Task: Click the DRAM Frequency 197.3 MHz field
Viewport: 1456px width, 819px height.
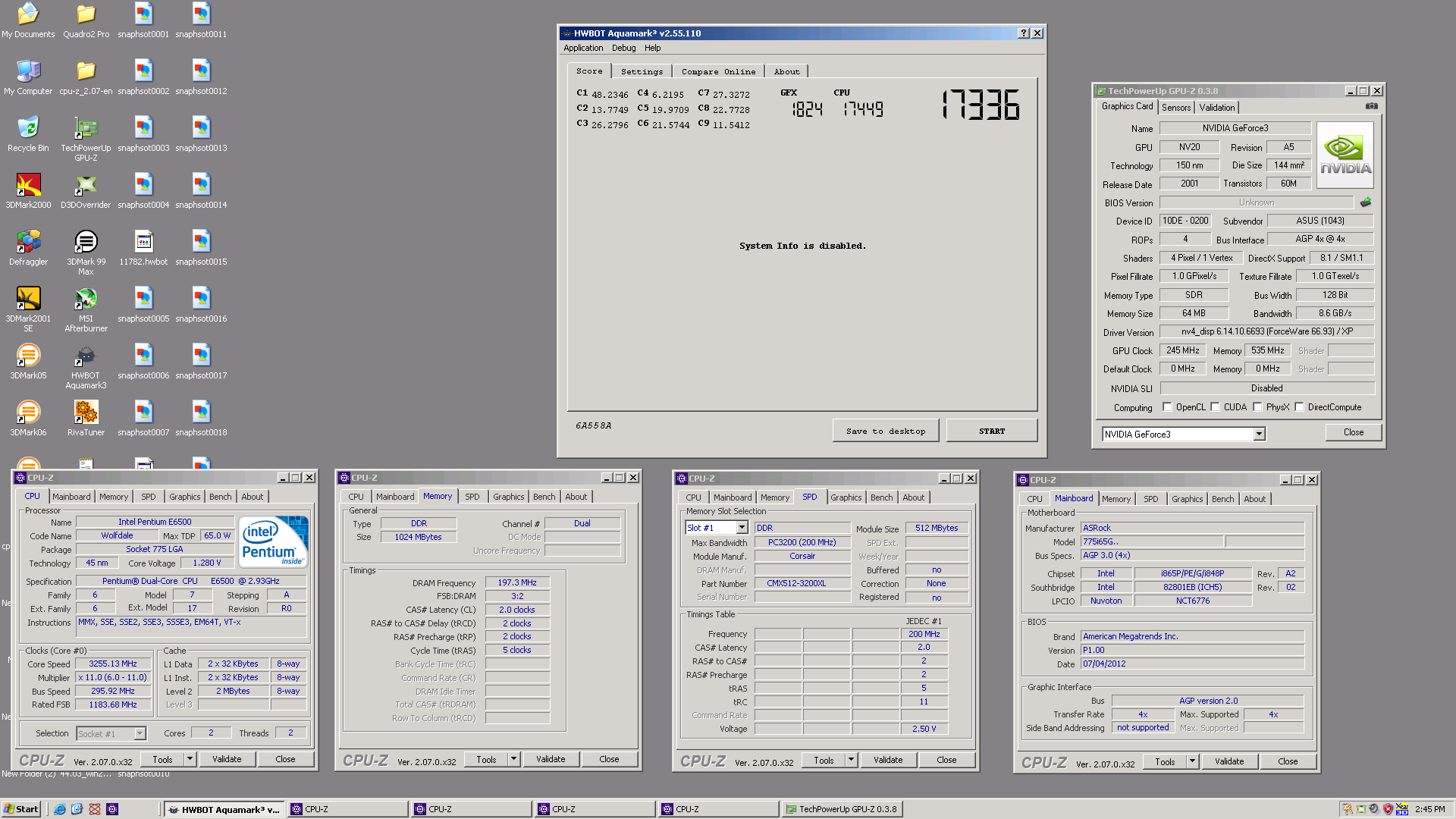Action: click(517, 582)
